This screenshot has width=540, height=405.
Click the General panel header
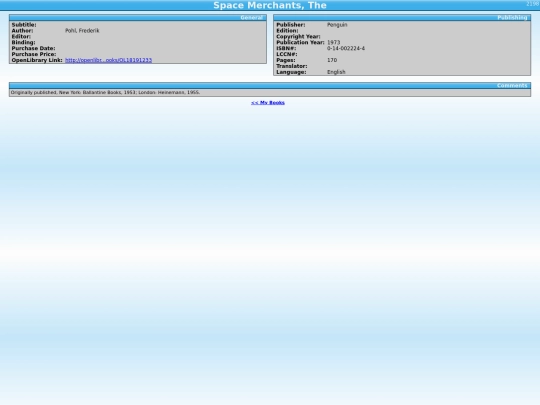click(x=138, y=18)
